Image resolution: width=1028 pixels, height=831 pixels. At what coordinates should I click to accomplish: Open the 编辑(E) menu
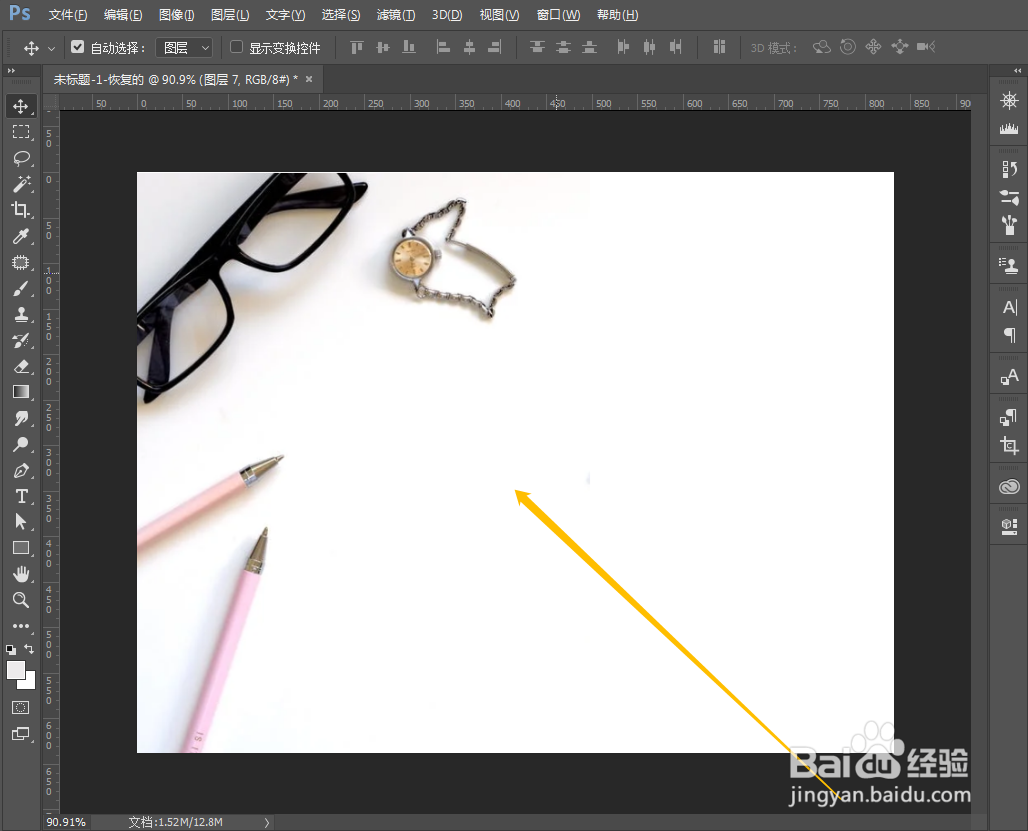pos(123,14)
